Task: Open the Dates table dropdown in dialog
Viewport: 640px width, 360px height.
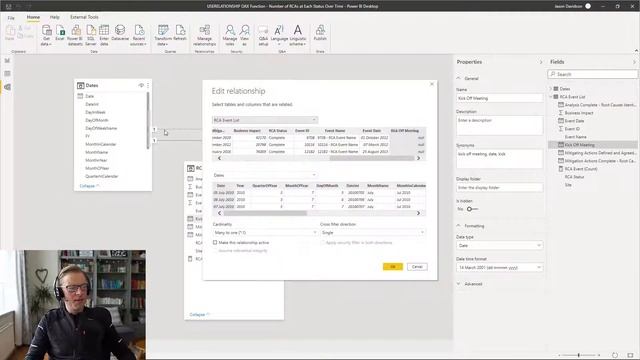Action: click(265, 175)
